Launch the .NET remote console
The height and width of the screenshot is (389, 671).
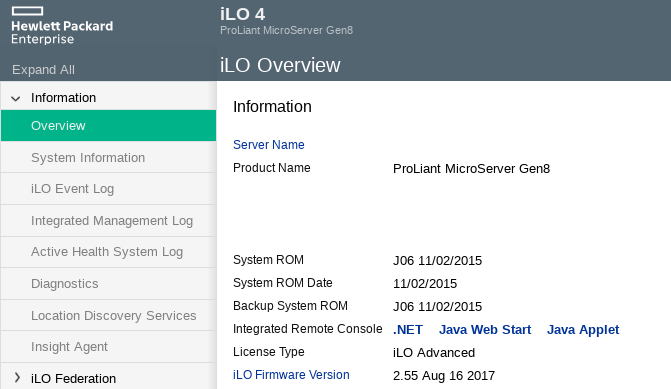tap(408, 330)
